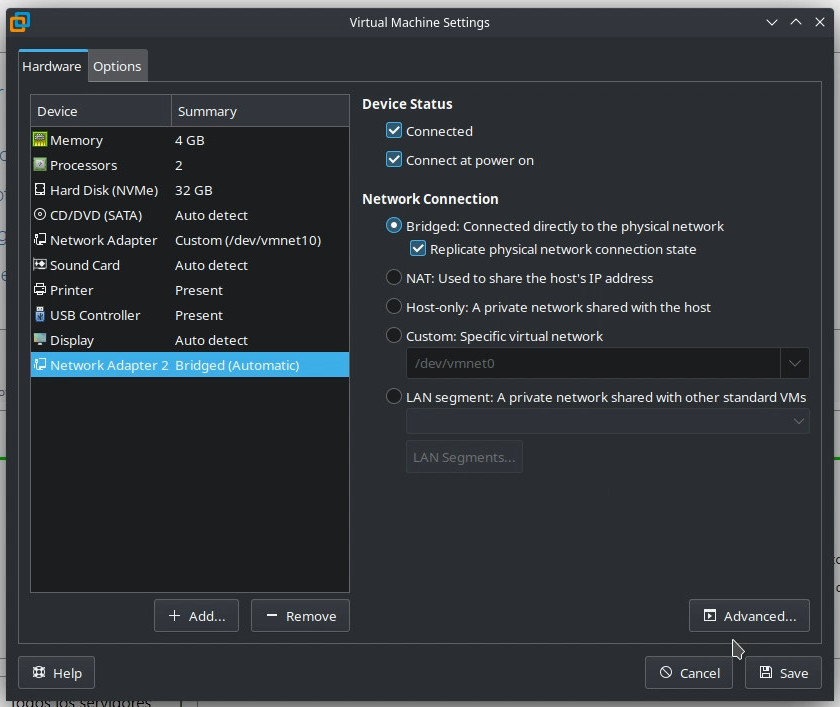
Task: Select the CD/DVD (SATA) disc icon
Action: click(x=40, y=215)
